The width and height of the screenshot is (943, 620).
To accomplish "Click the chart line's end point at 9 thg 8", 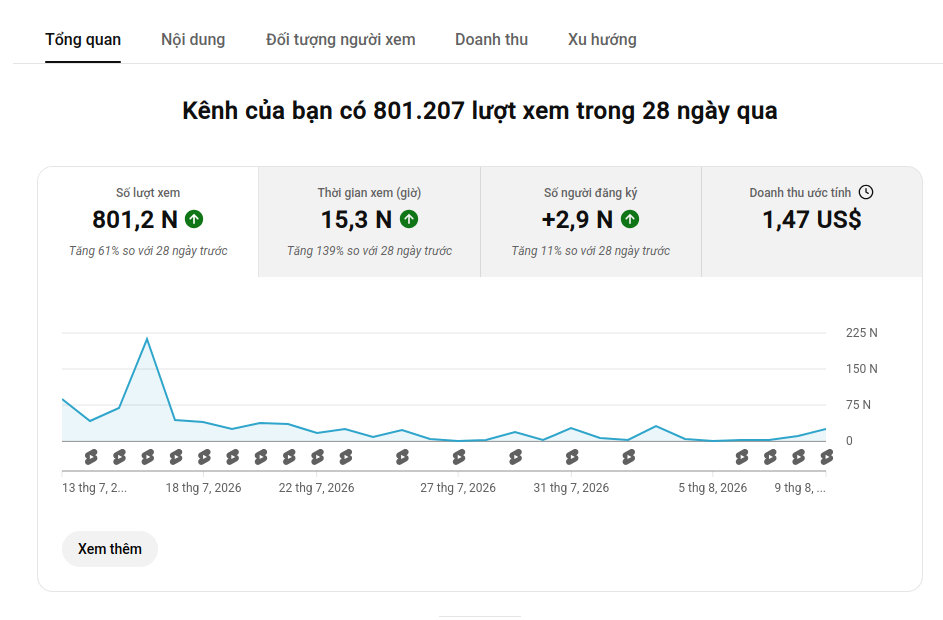I will pyautogui.click(x=825, y=429).
